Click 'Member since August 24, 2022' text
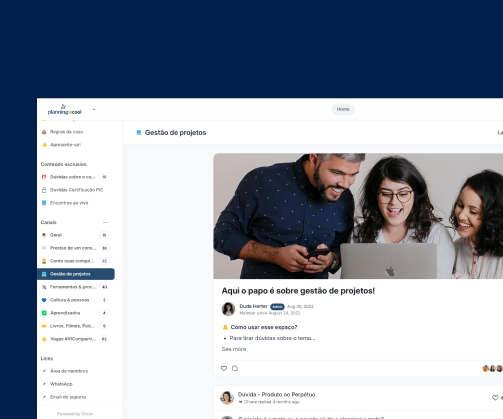The width and height of the screenshot is (503, 419). click(270, 313)
